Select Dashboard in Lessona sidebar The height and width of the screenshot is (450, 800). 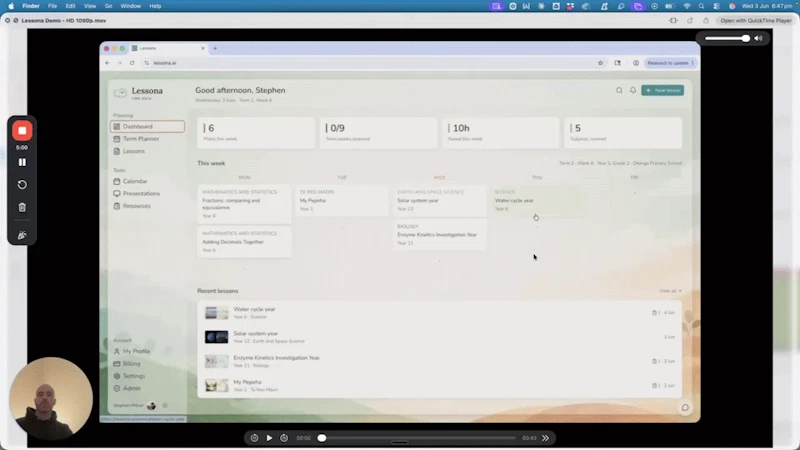coord(147,127)
